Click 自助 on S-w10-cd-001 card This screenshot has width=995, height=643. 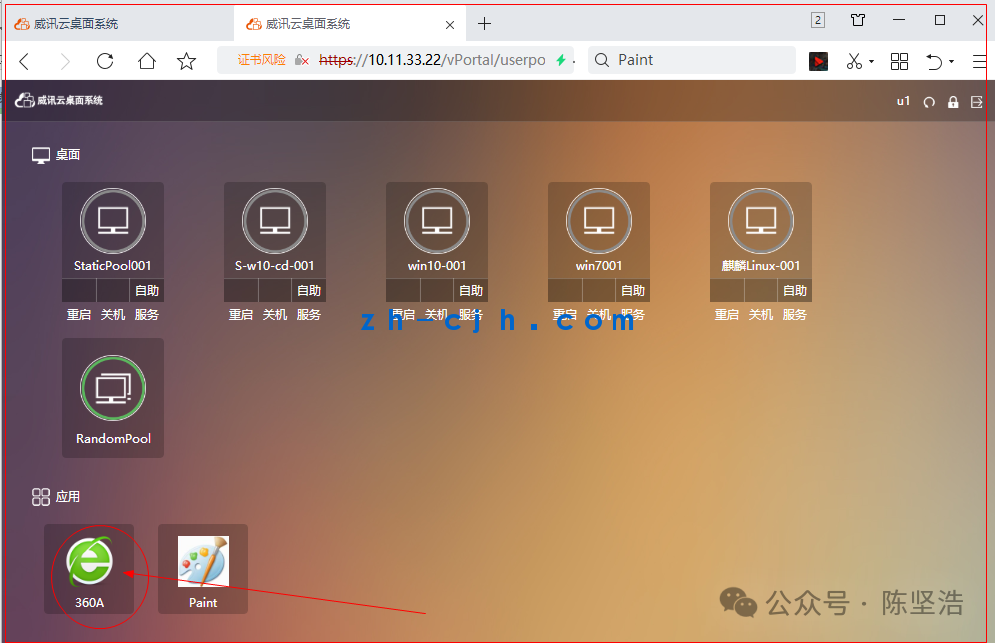(x=309, y=291)
